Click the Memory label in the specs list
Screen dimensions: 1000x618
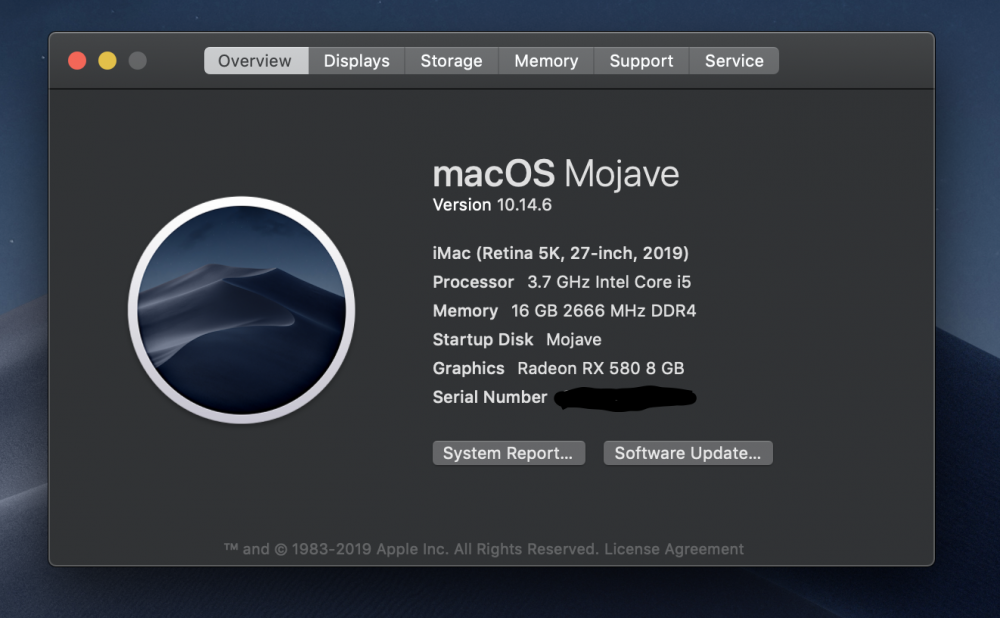(x=465, y=311)
